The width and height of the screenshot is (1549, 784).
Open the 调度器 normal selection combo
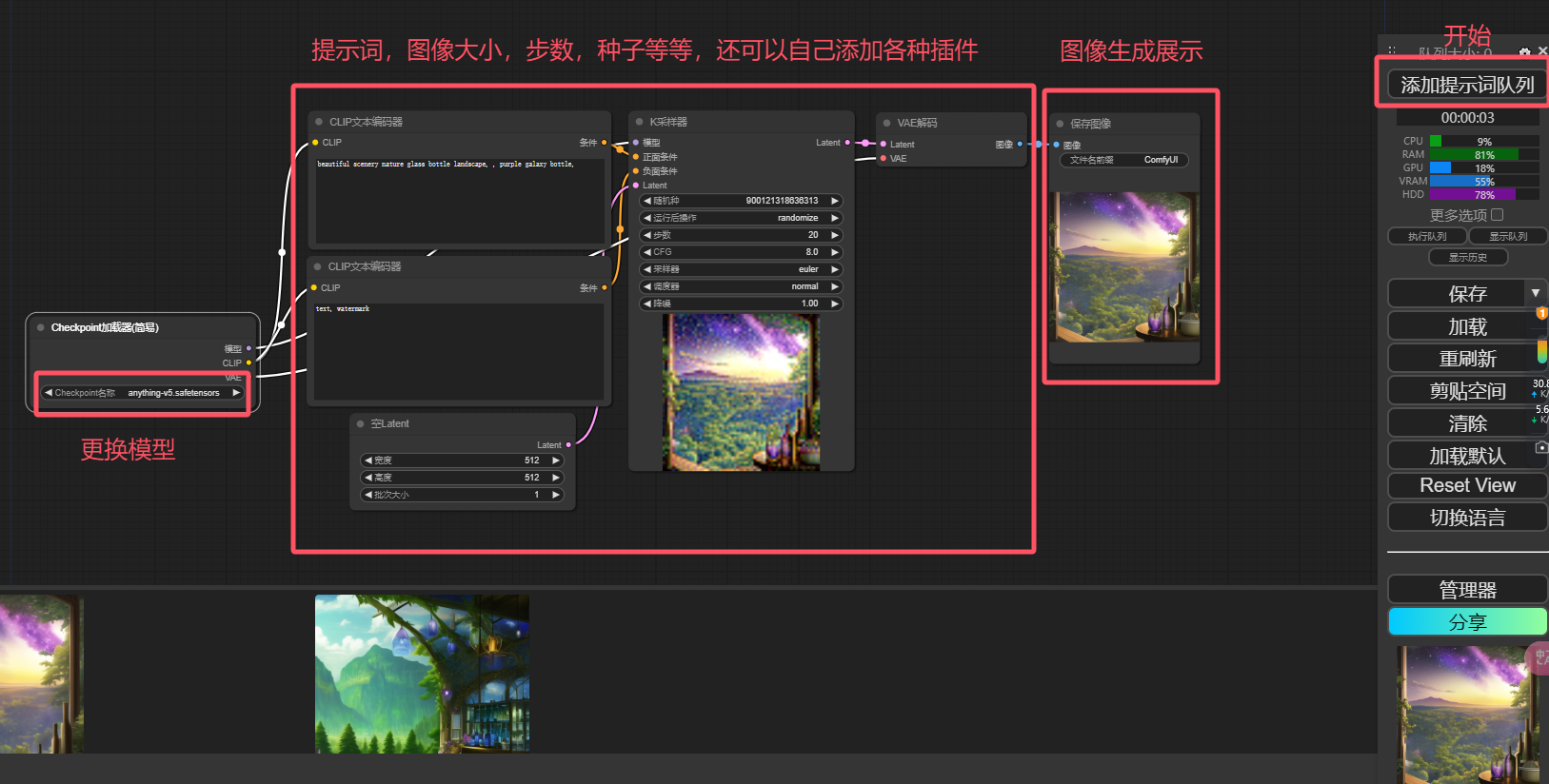click(x=741, y=286)
